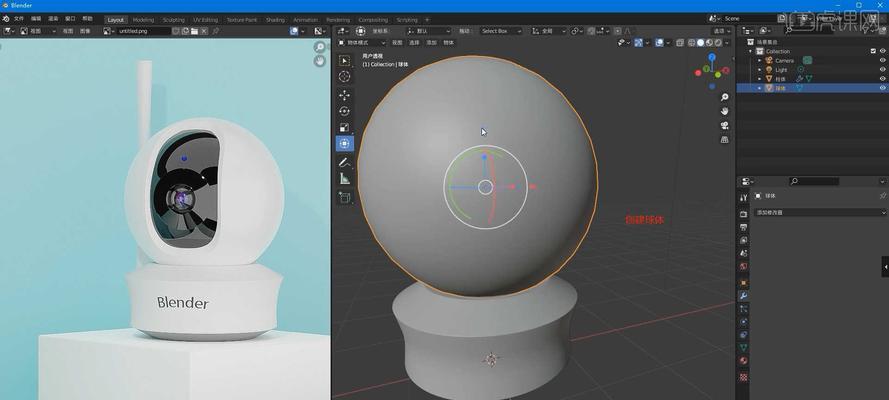
Task: Open the 物体模式 object mode dropdown
Action: (362, 42)
